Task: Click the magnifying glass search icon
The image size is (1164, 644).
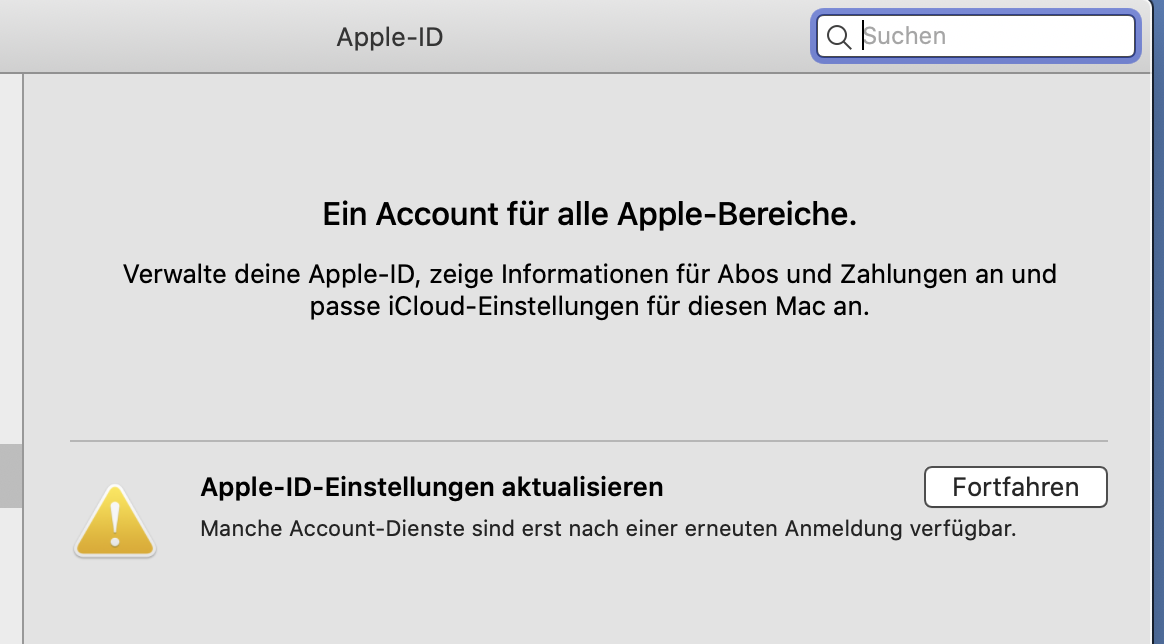Action: [x=839, y=37]
